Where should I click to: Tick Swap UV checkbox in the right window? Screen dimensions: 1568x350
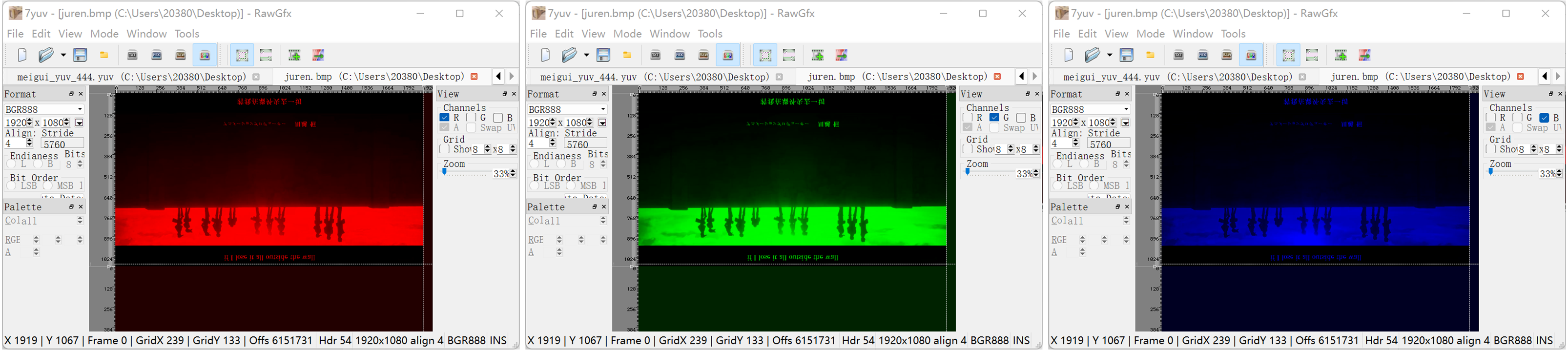coord(1518,128)
